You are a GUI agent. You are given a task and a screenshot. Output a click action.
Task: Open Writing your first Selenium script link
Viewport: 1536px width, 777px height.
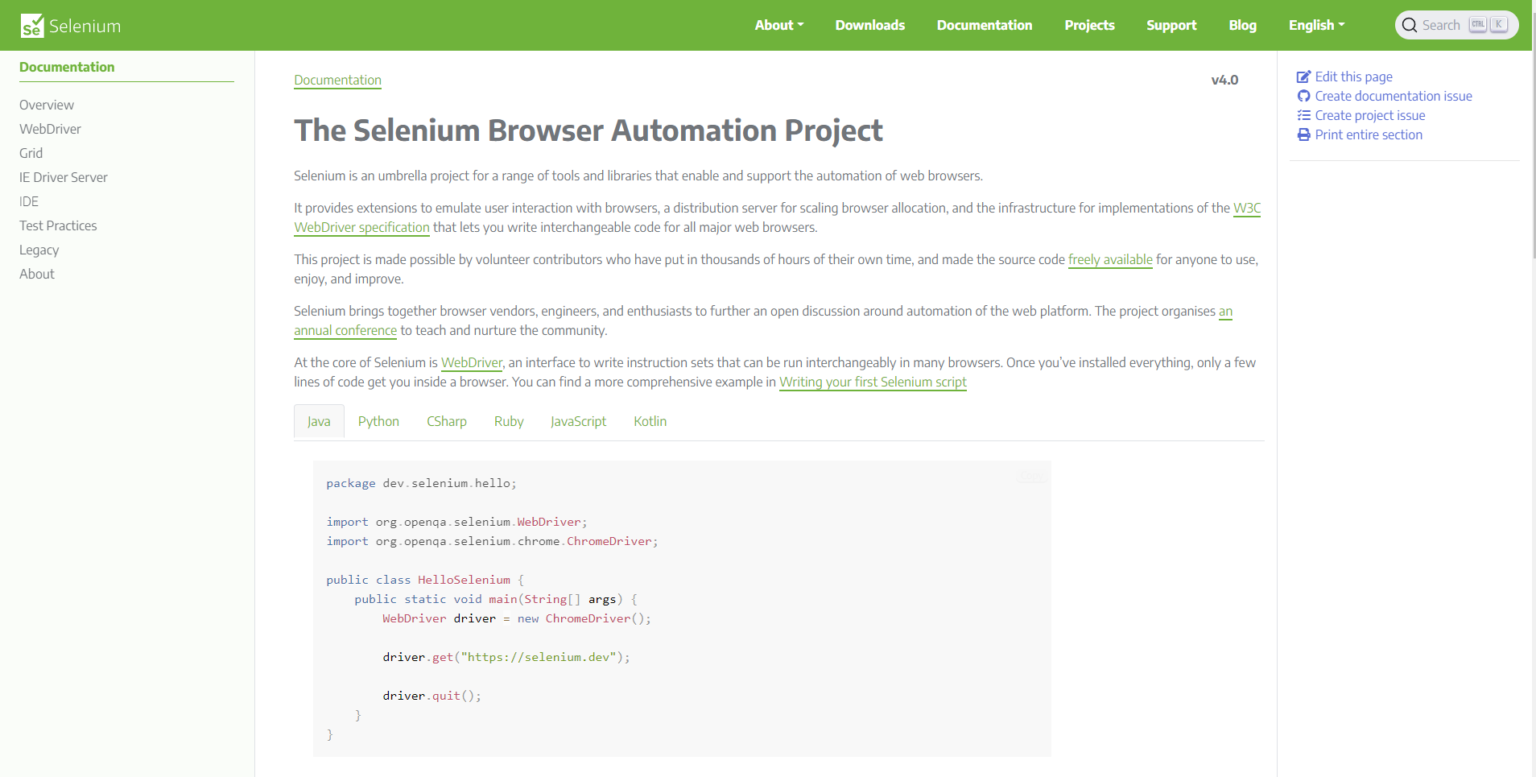click(872, 382)
